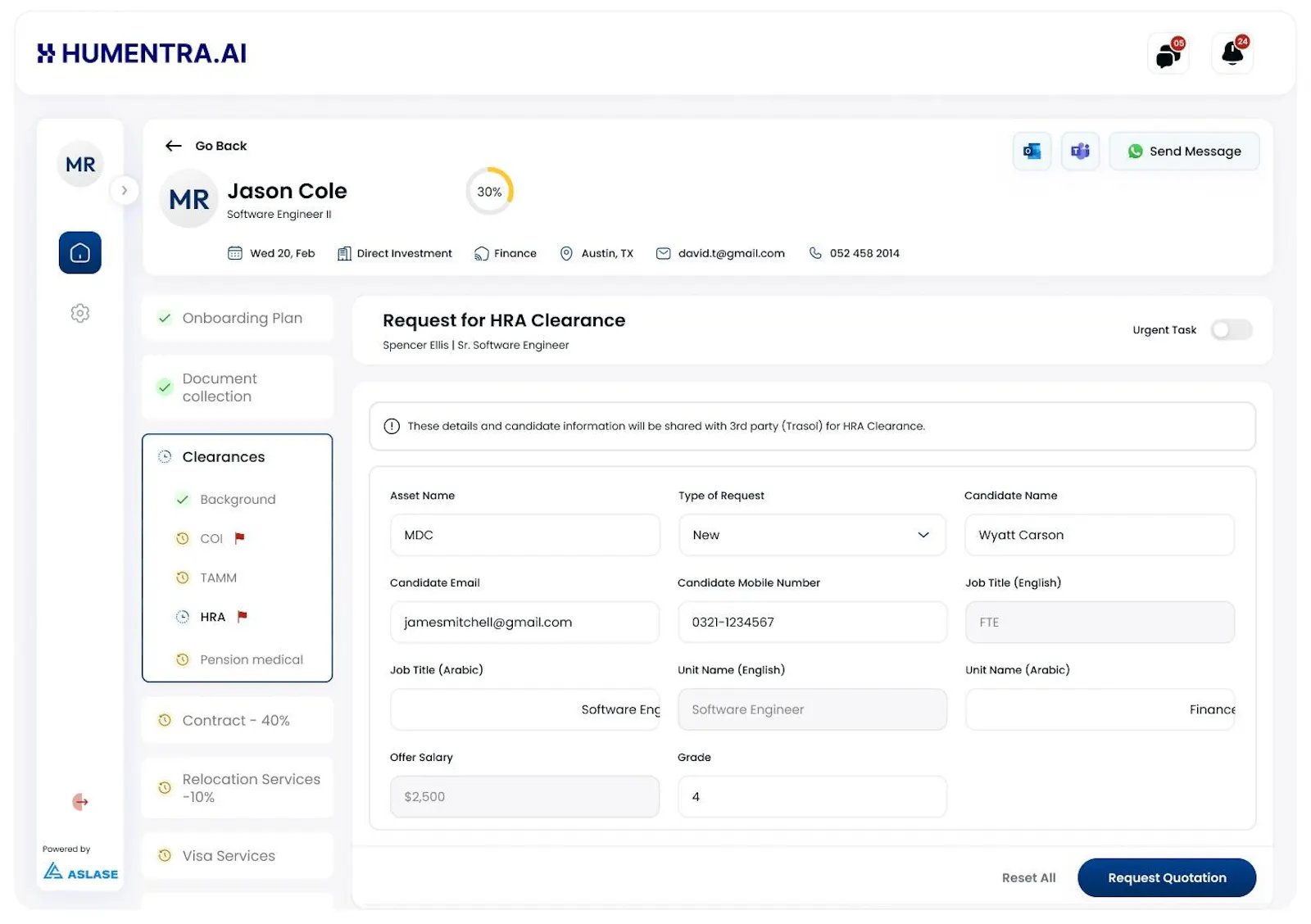Click the clock icon beside TAMM
This screenshot has height=924, width=1311.
pos(183,577)
